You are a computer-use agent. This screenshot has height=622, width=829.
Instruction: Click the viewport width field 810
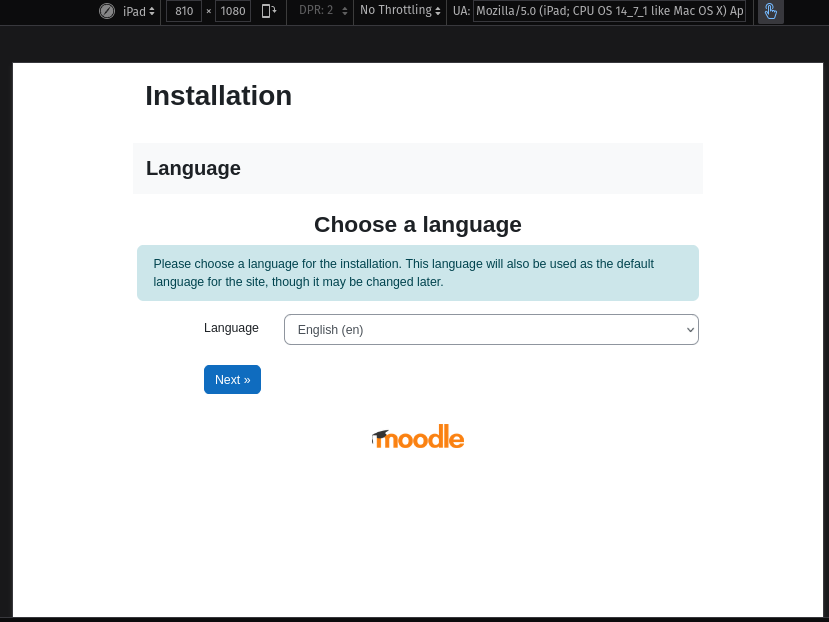coord(184,11)
